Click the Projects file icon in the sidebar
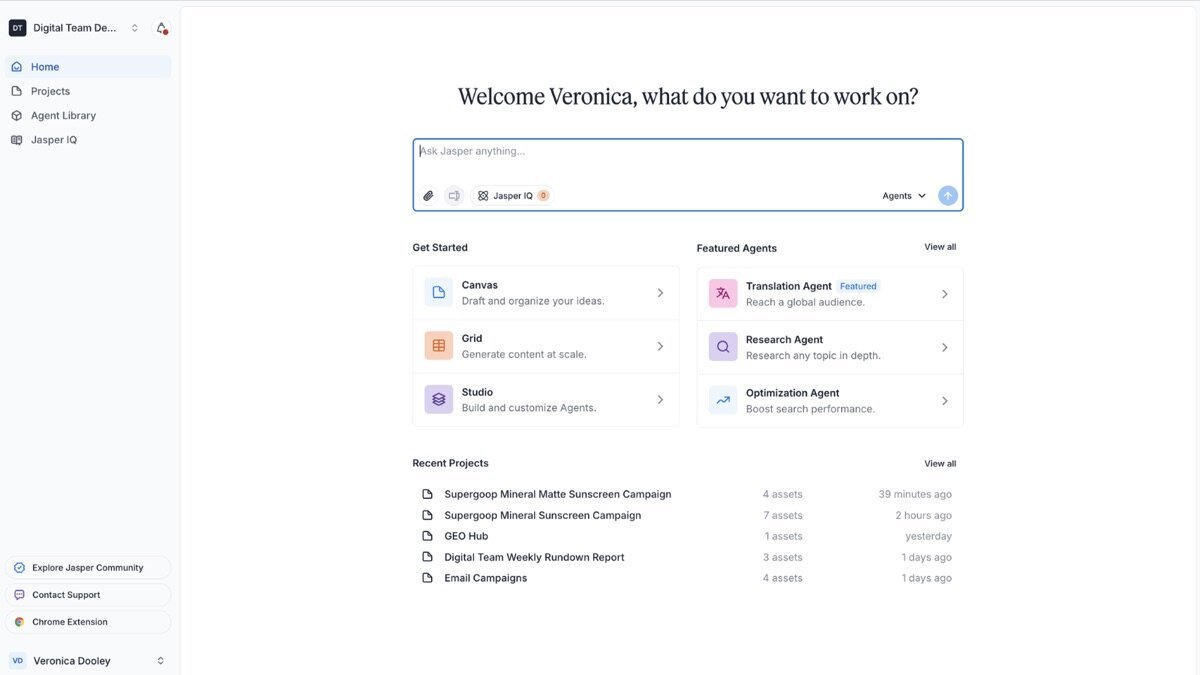 click(17, 91)
